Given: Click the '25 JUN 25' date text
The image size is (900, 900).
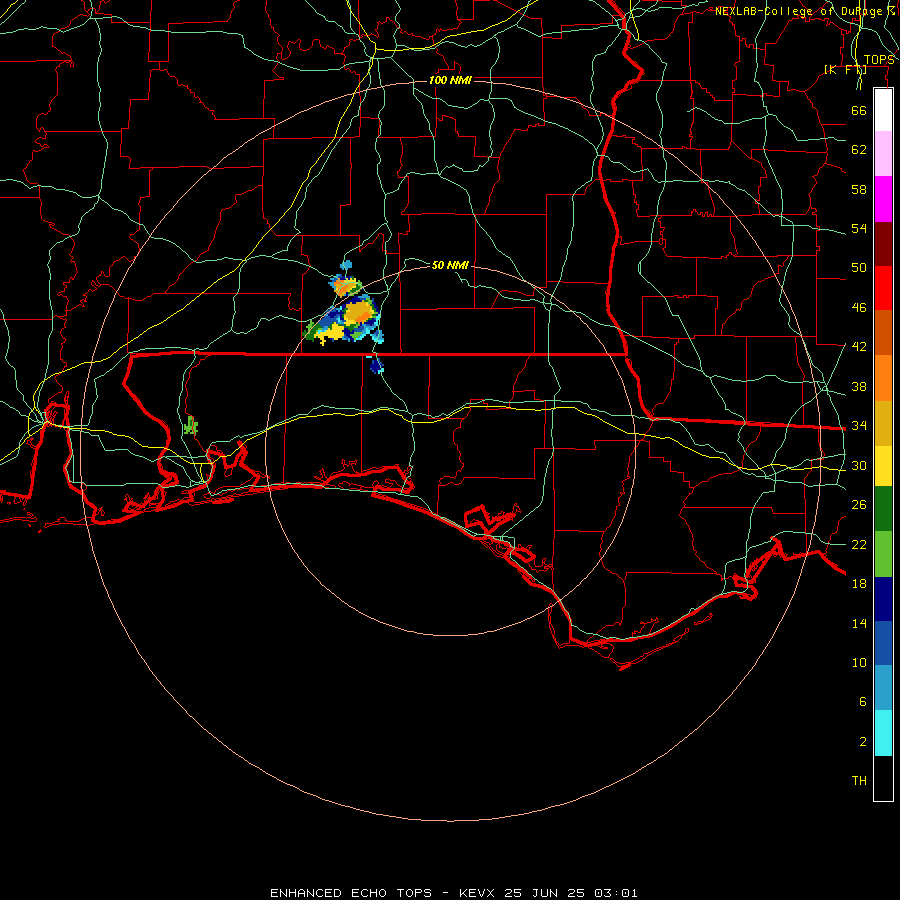Looking at the screenshot, I should click(x=544, y=893).
